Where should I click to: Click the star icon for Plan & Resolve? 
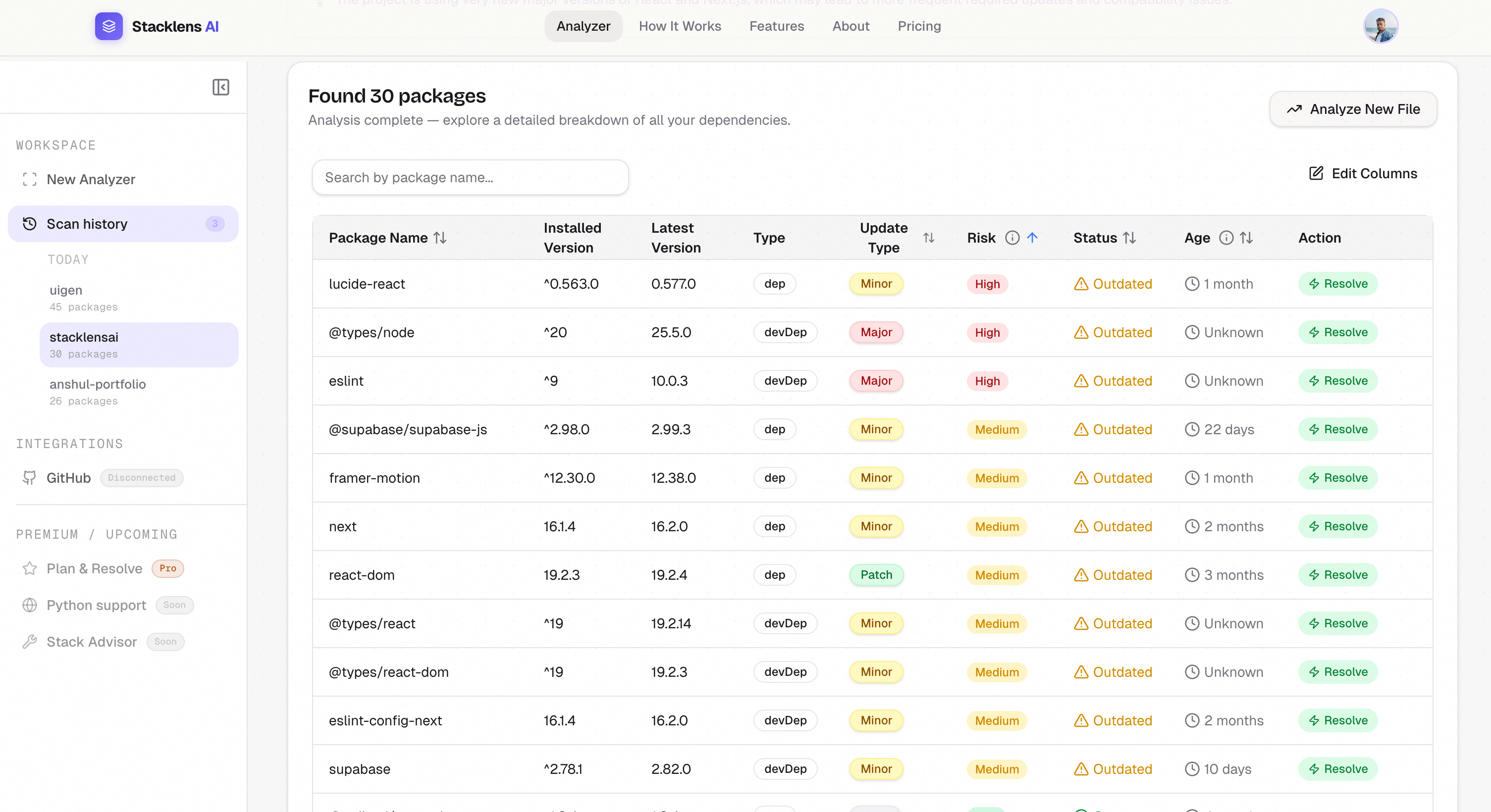(x=30, y=568)
